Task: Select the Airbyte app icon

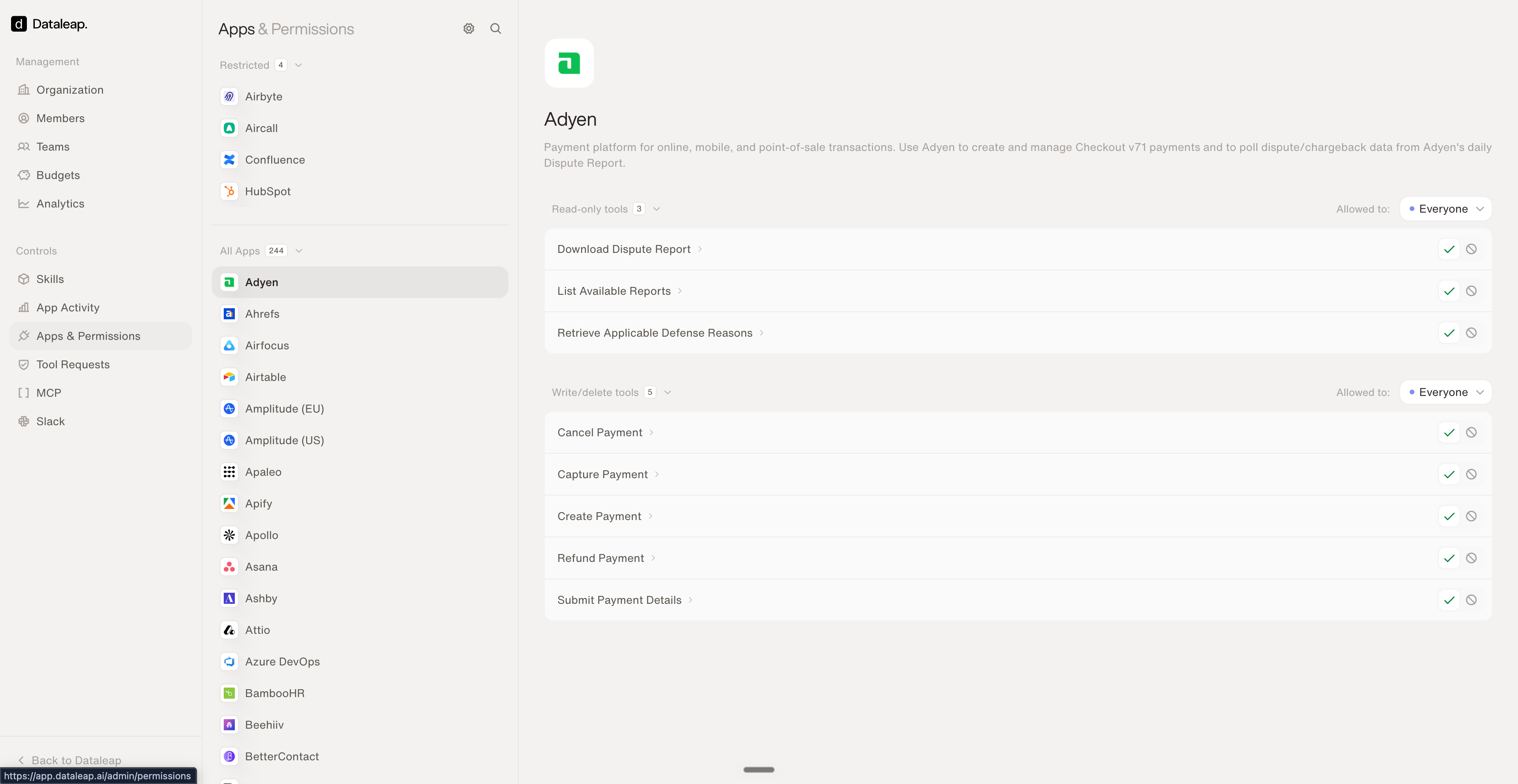Action: 229,96
